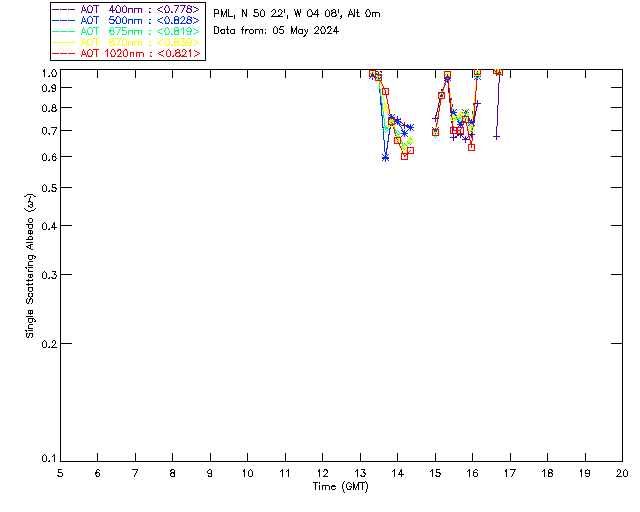Click y-axis tick label 0.5
The height and width of the screenshot is (512, 640).
click(x=49, y=188)
